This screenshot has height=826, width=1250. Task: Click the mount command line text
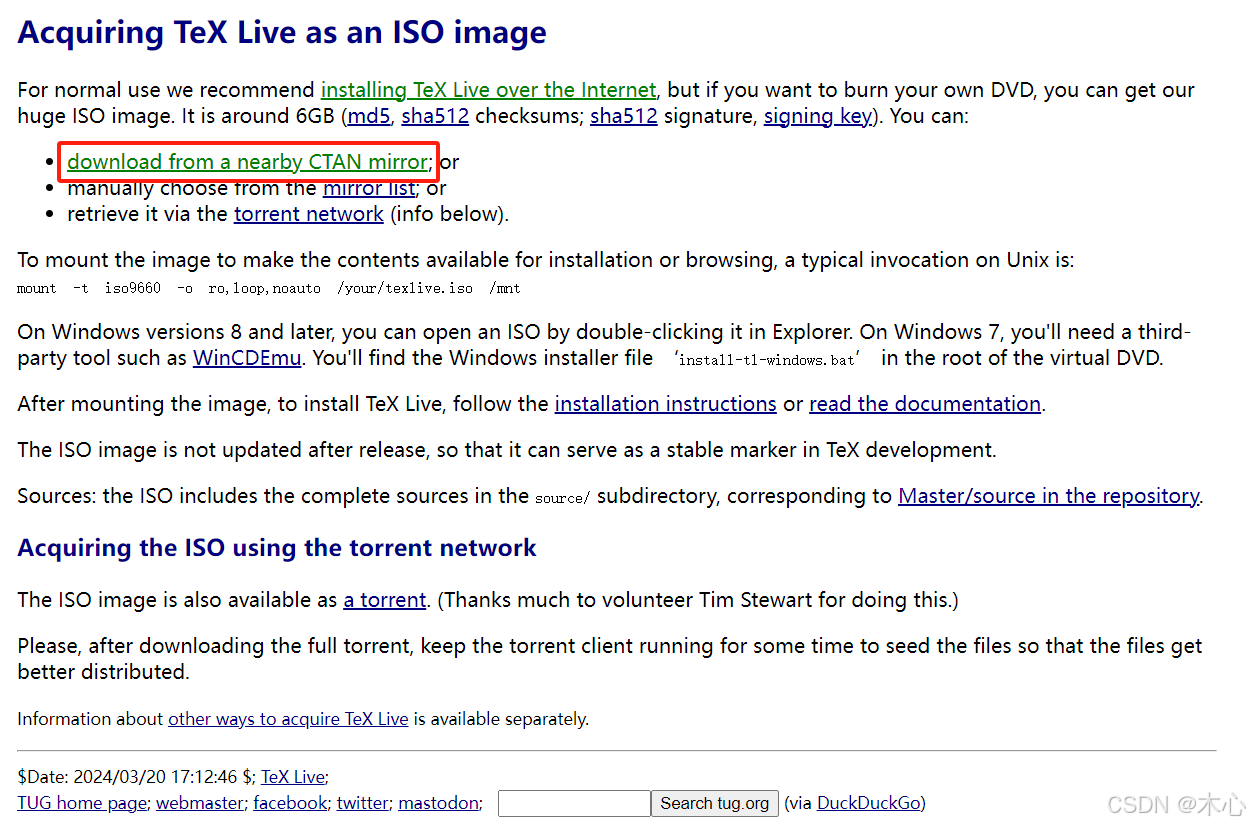(x=269, y=288)
